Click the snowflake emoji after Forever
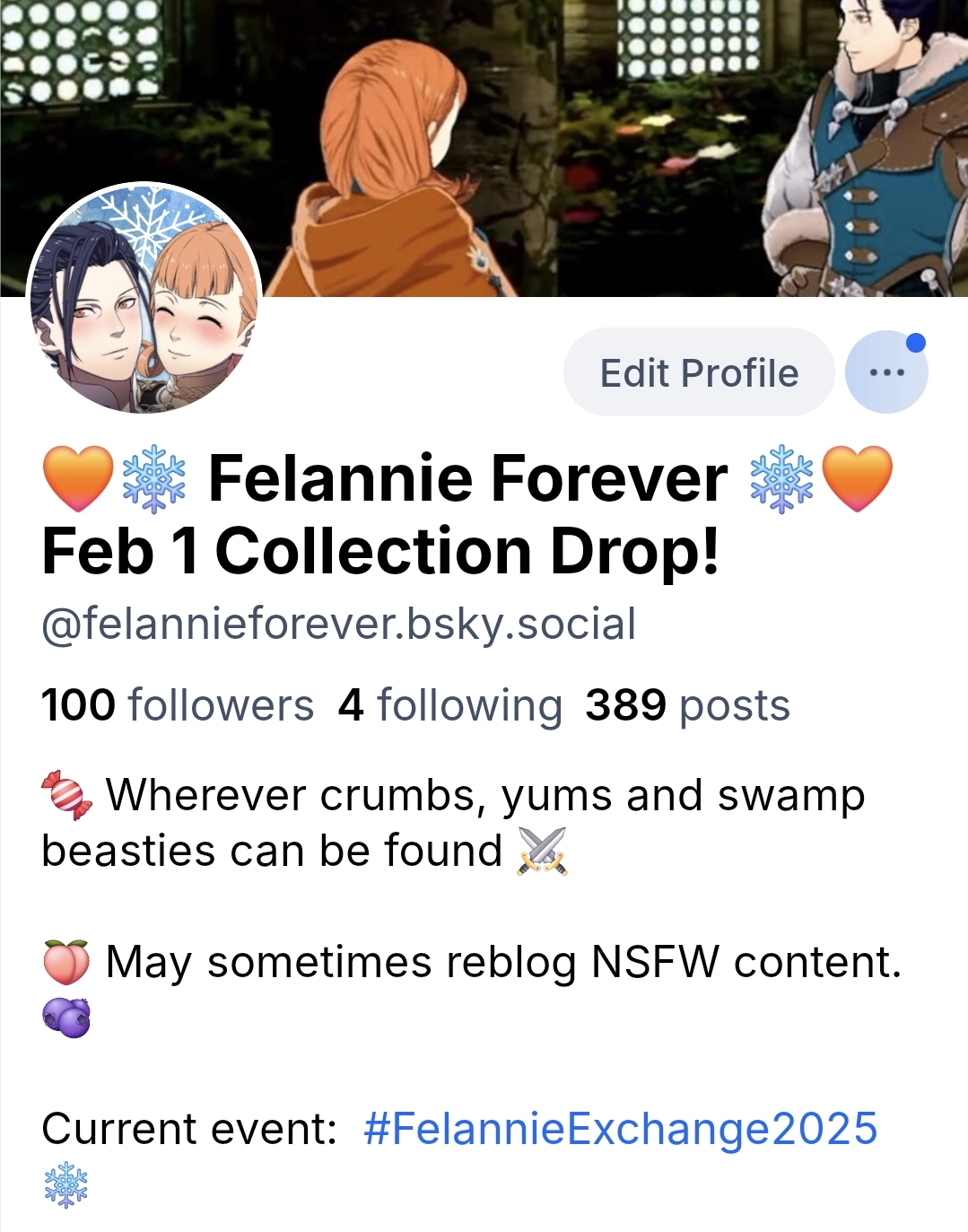The width and height of the screenshot is (968, 1232). [x=782, y=479]
